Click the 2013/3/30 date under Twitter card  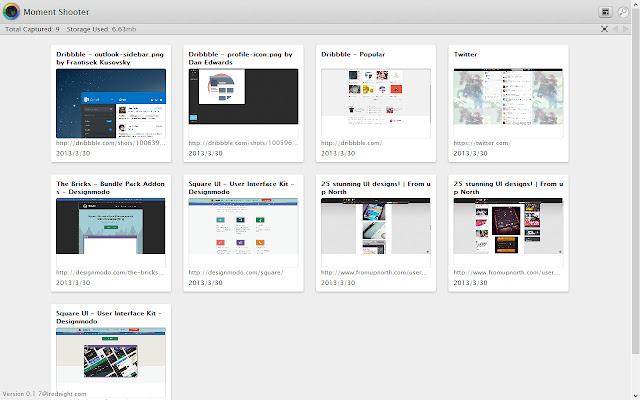tap(470, 153)
